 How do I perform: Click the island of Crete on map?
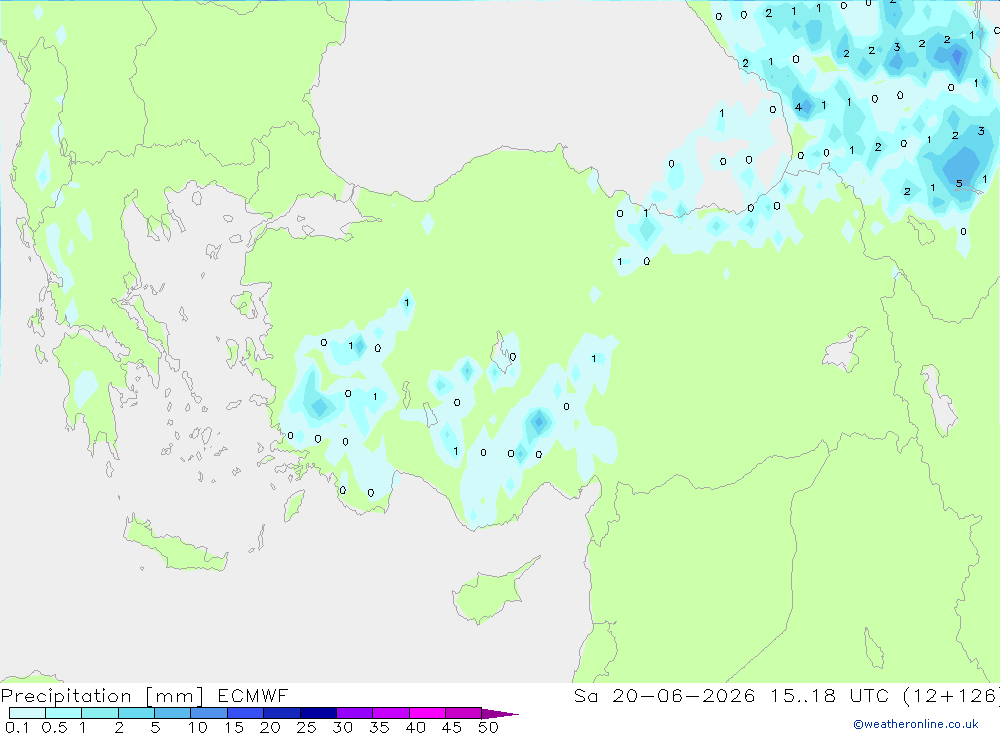click(x=174, y=544)
